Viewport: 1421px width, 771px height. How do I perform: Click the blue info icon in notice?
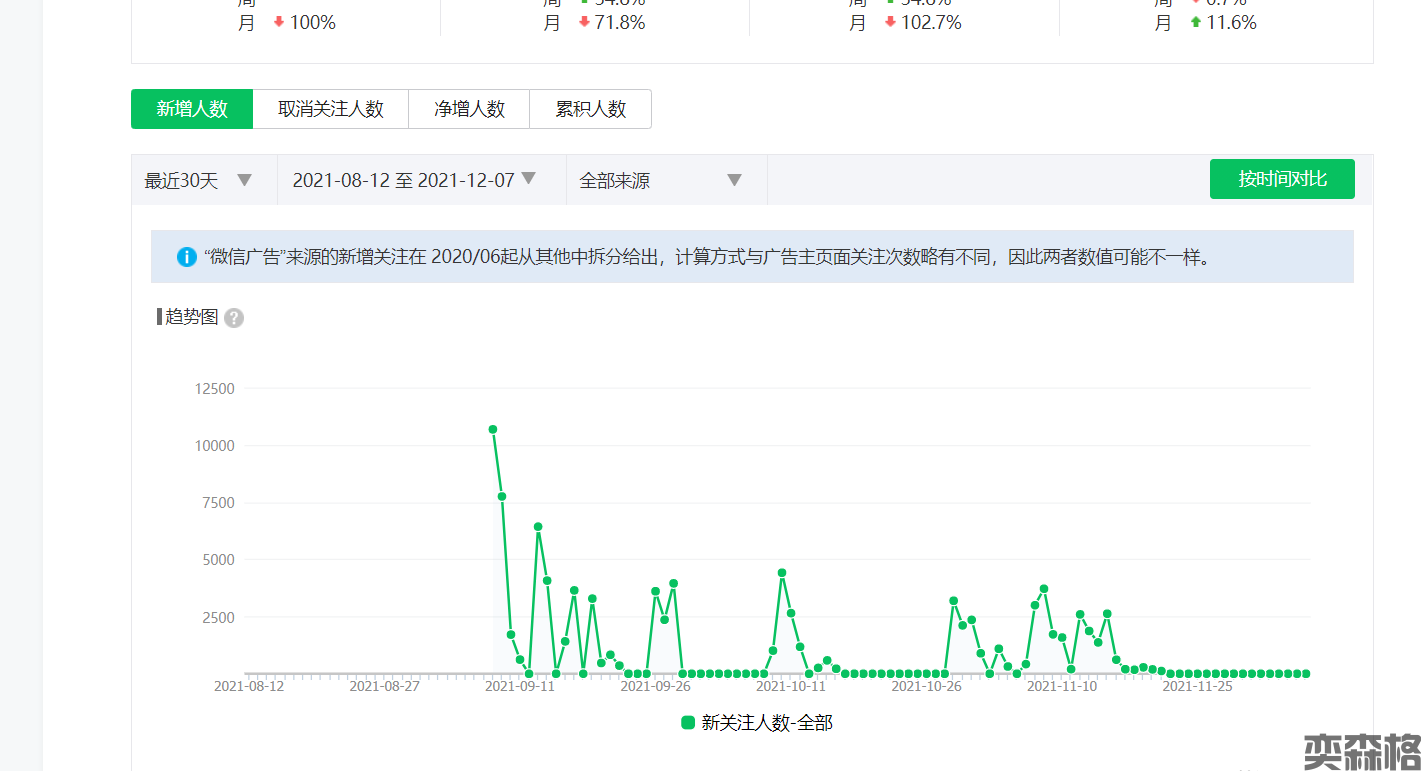(186, 257)
